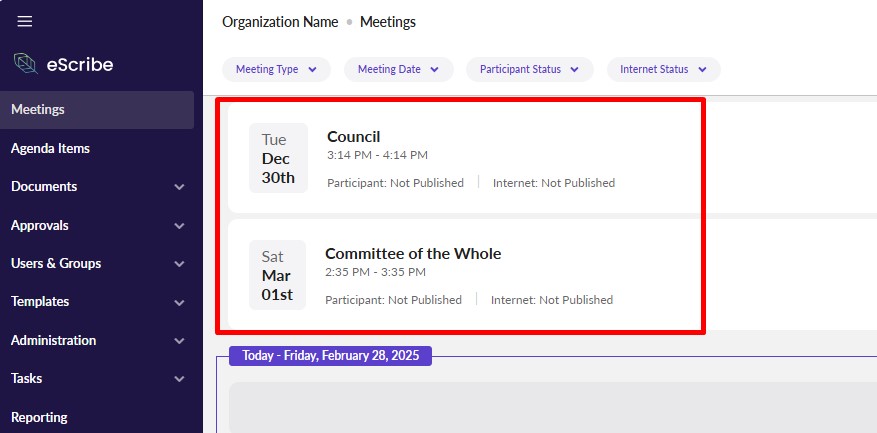
Task: Open the Meetings sidebar item
Action: coord(38,110)
